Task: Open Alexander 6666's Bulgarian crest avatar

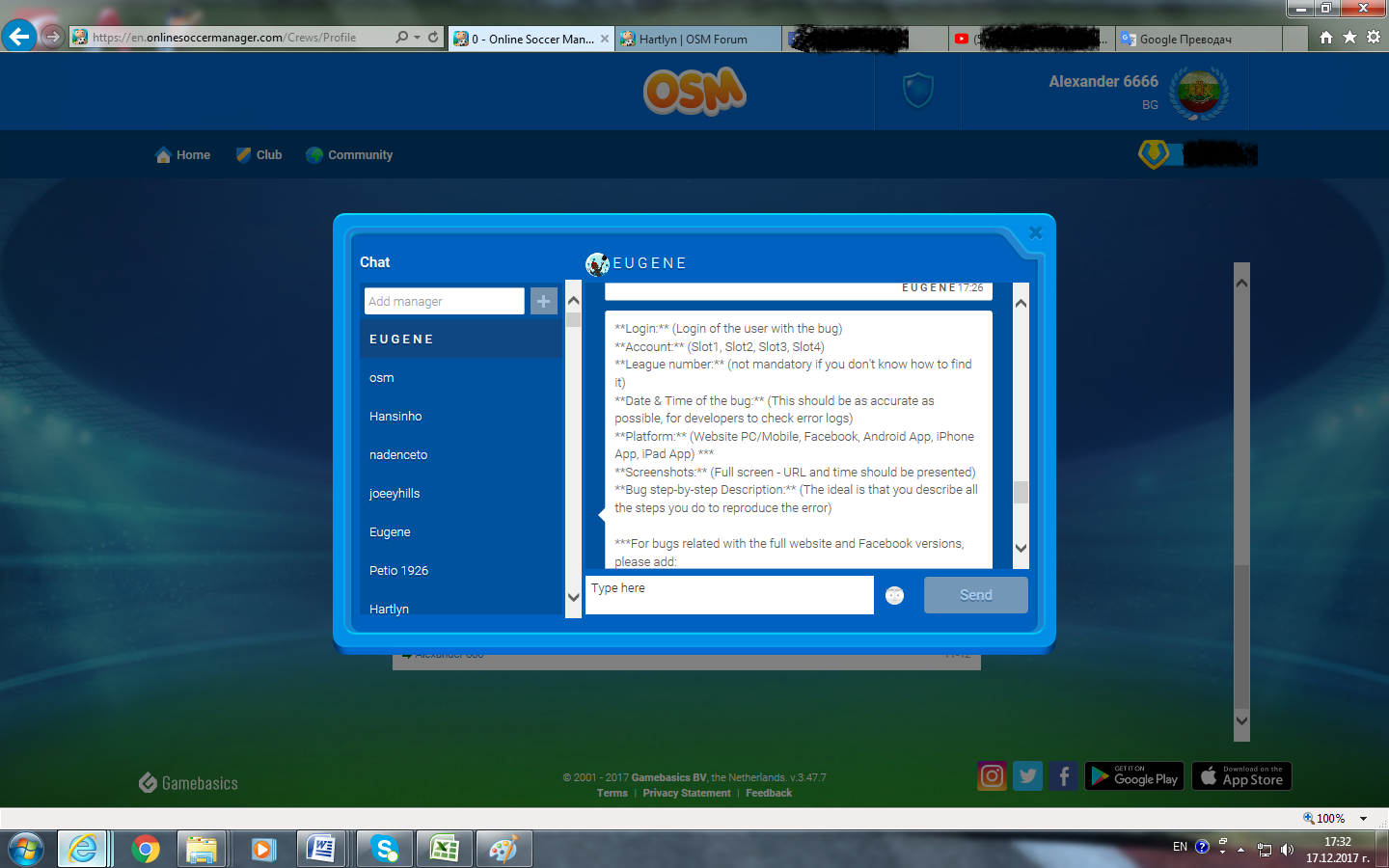Action: click(x=1199, y=94)
